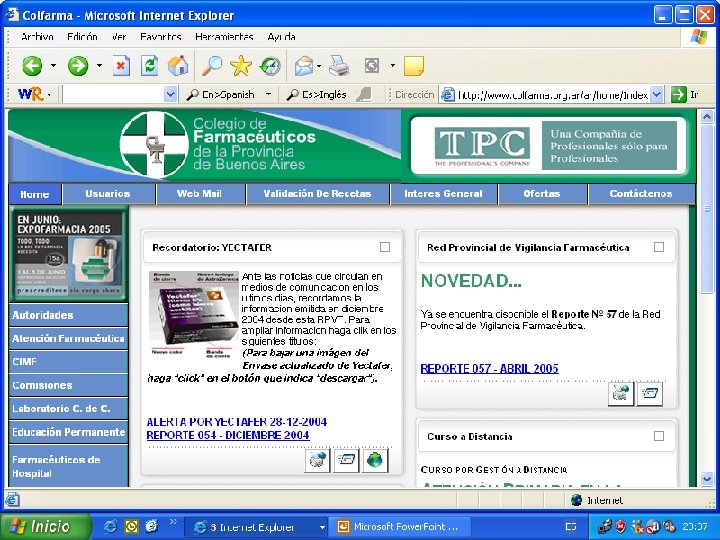Go forward with the green Forward arrow
This screenshot has width=720, height=540.
[78, 66]
